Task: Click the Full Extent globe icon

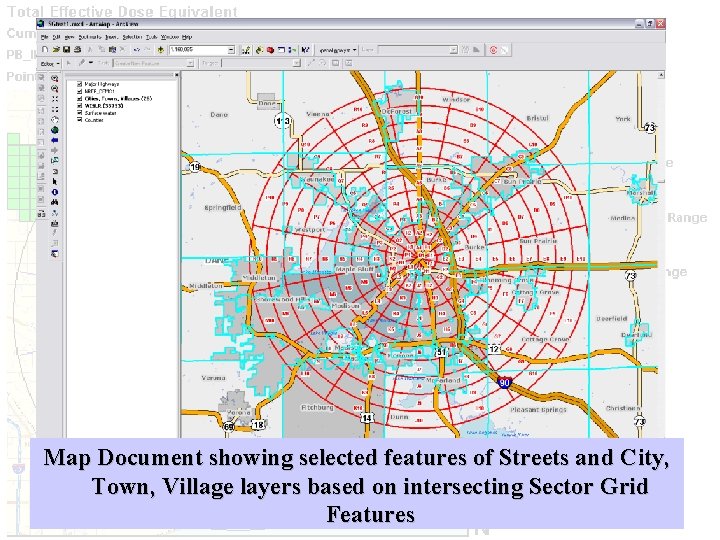Action: coord(55,130)
